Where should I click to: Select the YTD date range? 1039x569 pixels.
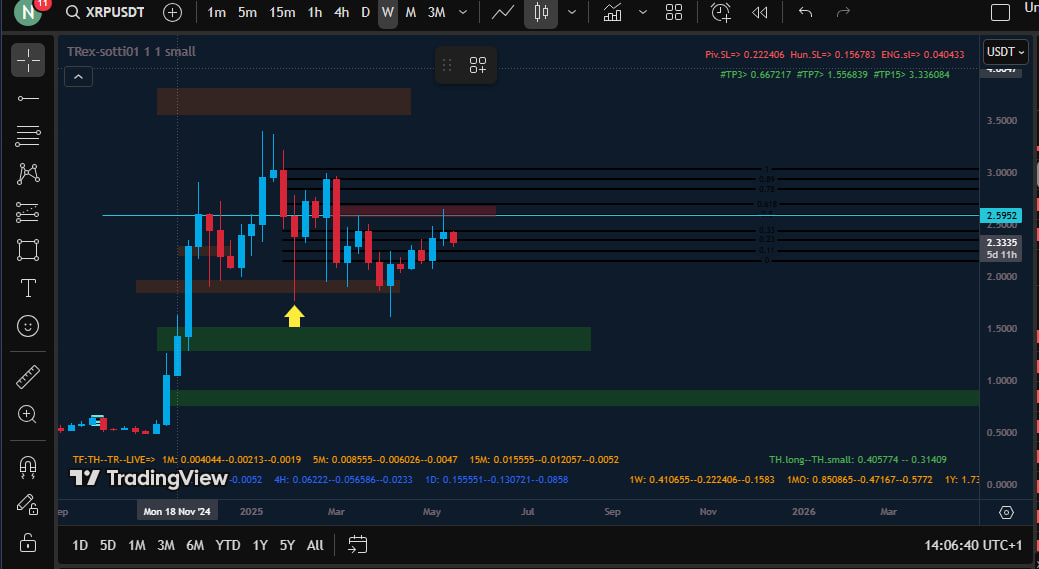[228, 545]
